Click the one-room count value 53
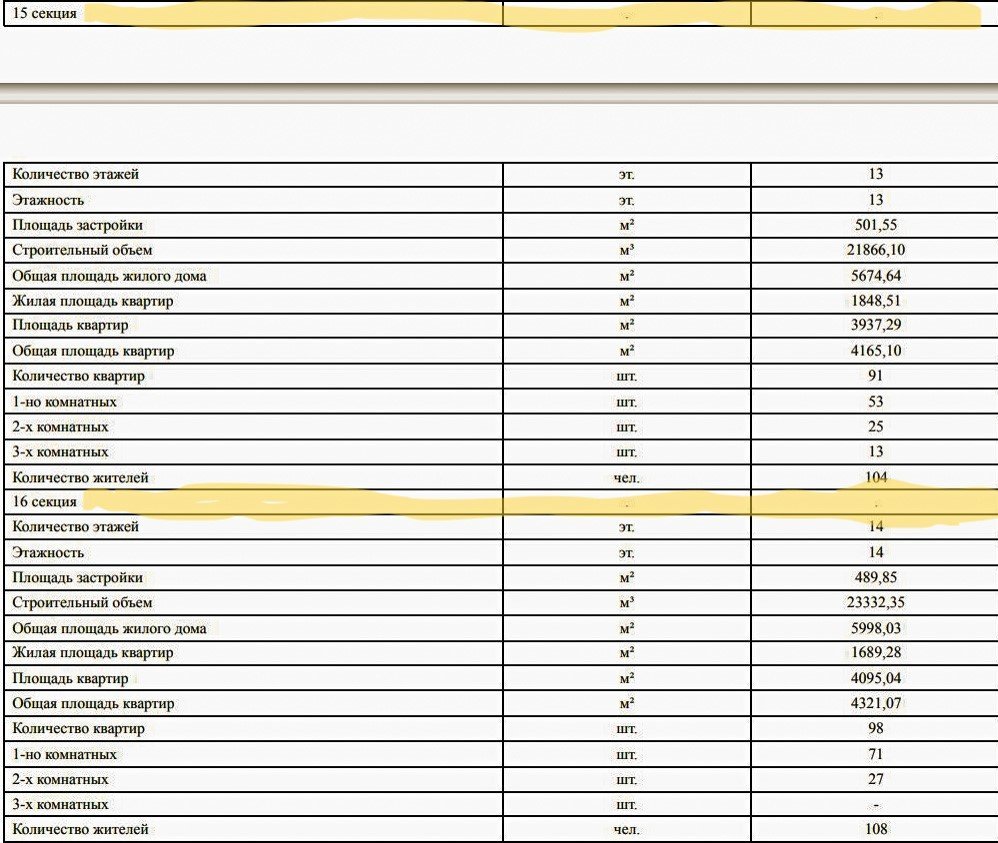 [x=876, y=402]
